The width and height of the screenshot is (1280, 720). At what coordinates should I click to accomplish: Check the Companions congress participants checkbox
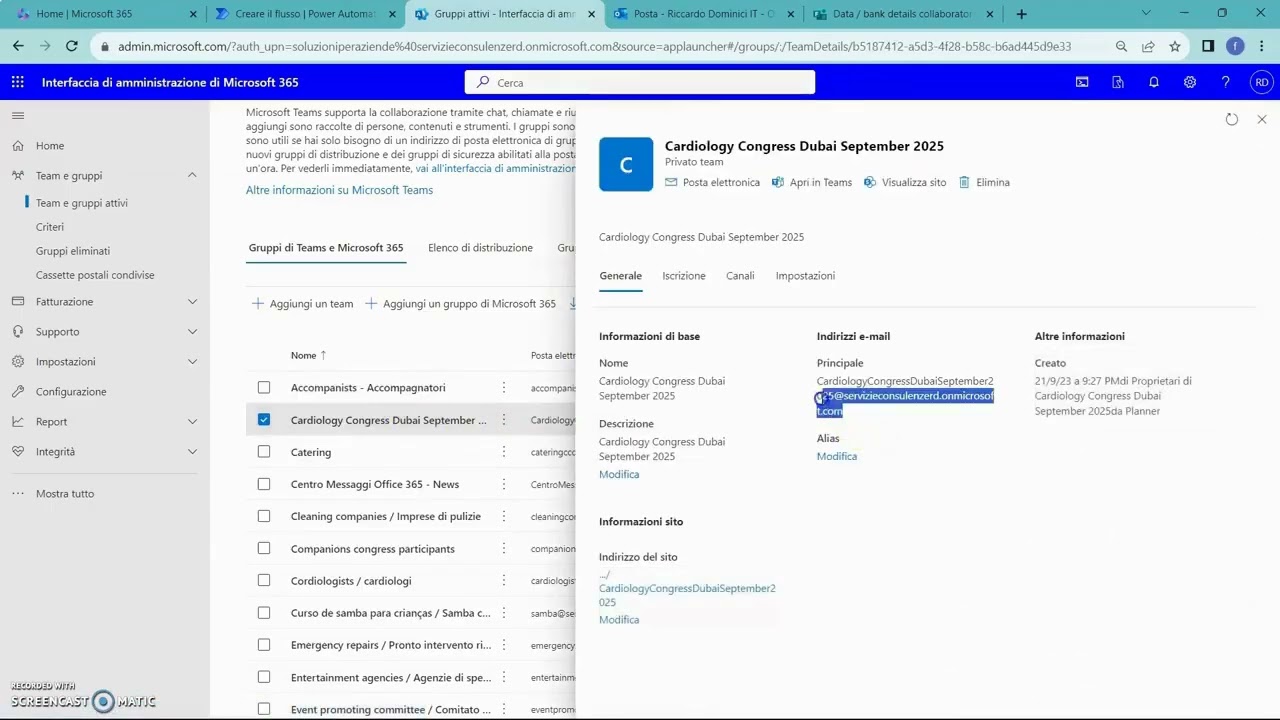[x=264, y=548]
